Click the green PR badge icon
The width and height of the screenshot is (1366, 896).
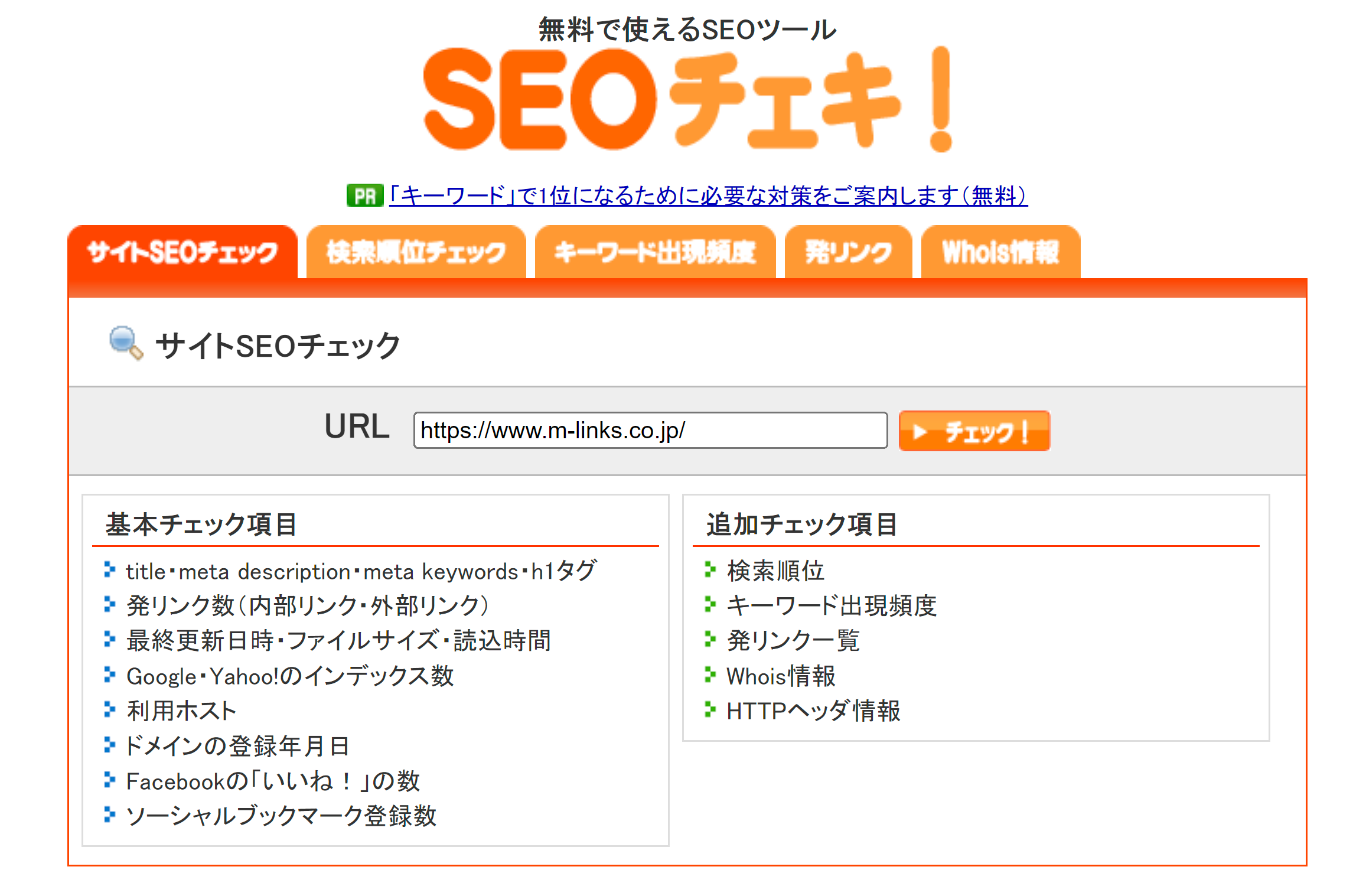click(365, 196)
